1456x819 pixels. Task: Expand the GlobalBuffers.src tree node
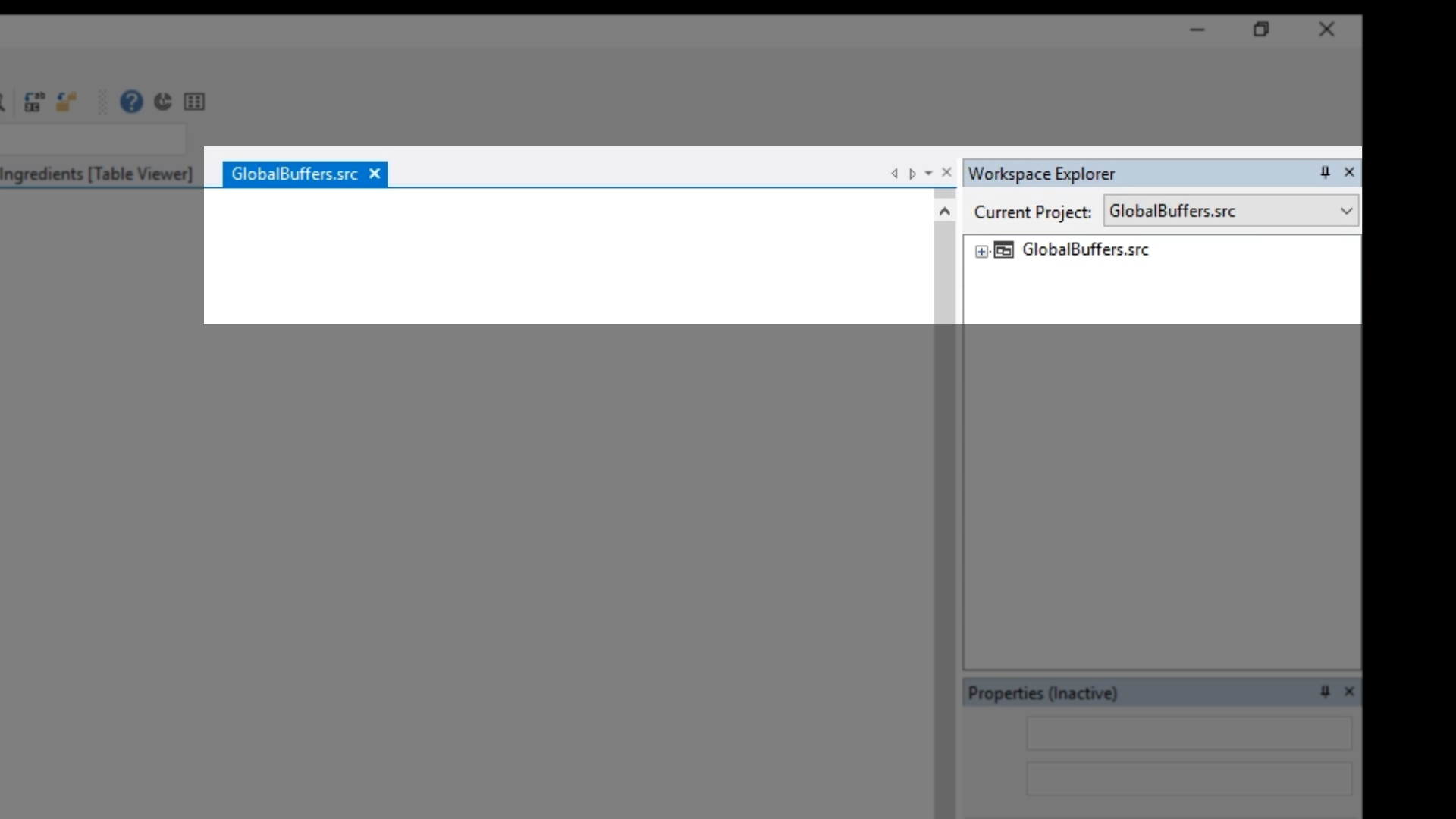click(981, 252)
